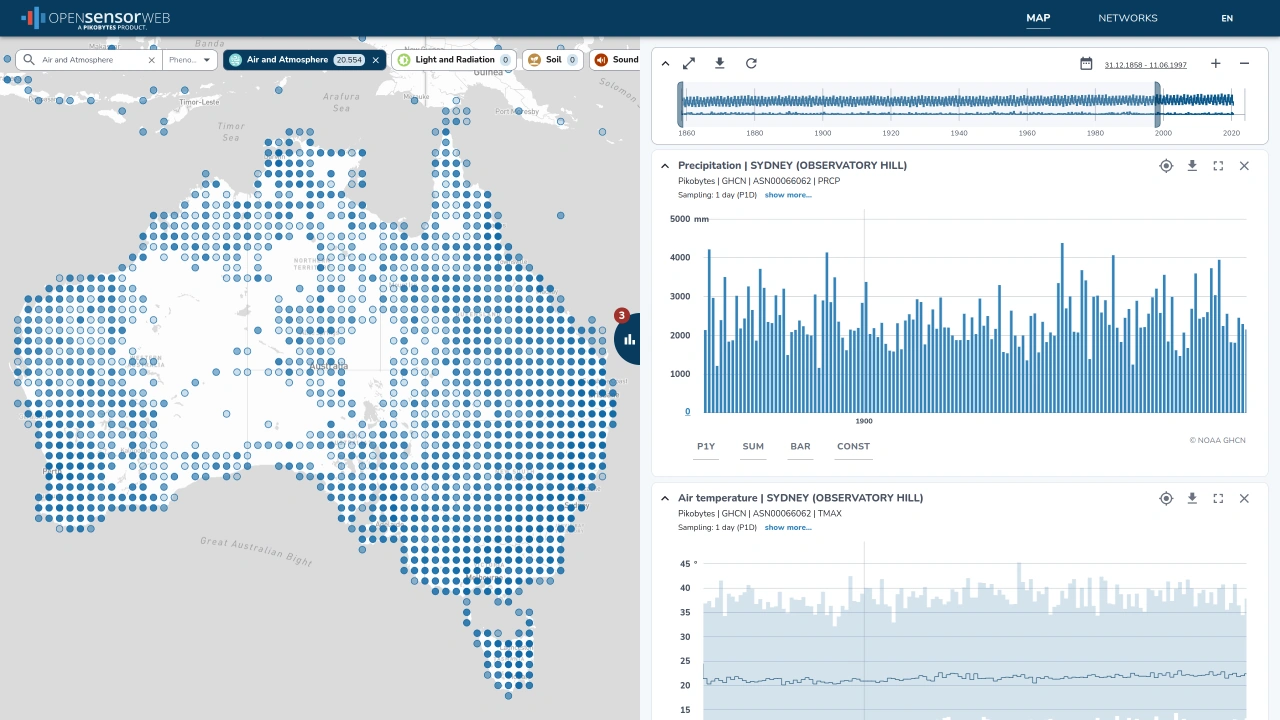Grab the left handle of timeline range
The image size is (1280, 720).
[x=680, y=103]
